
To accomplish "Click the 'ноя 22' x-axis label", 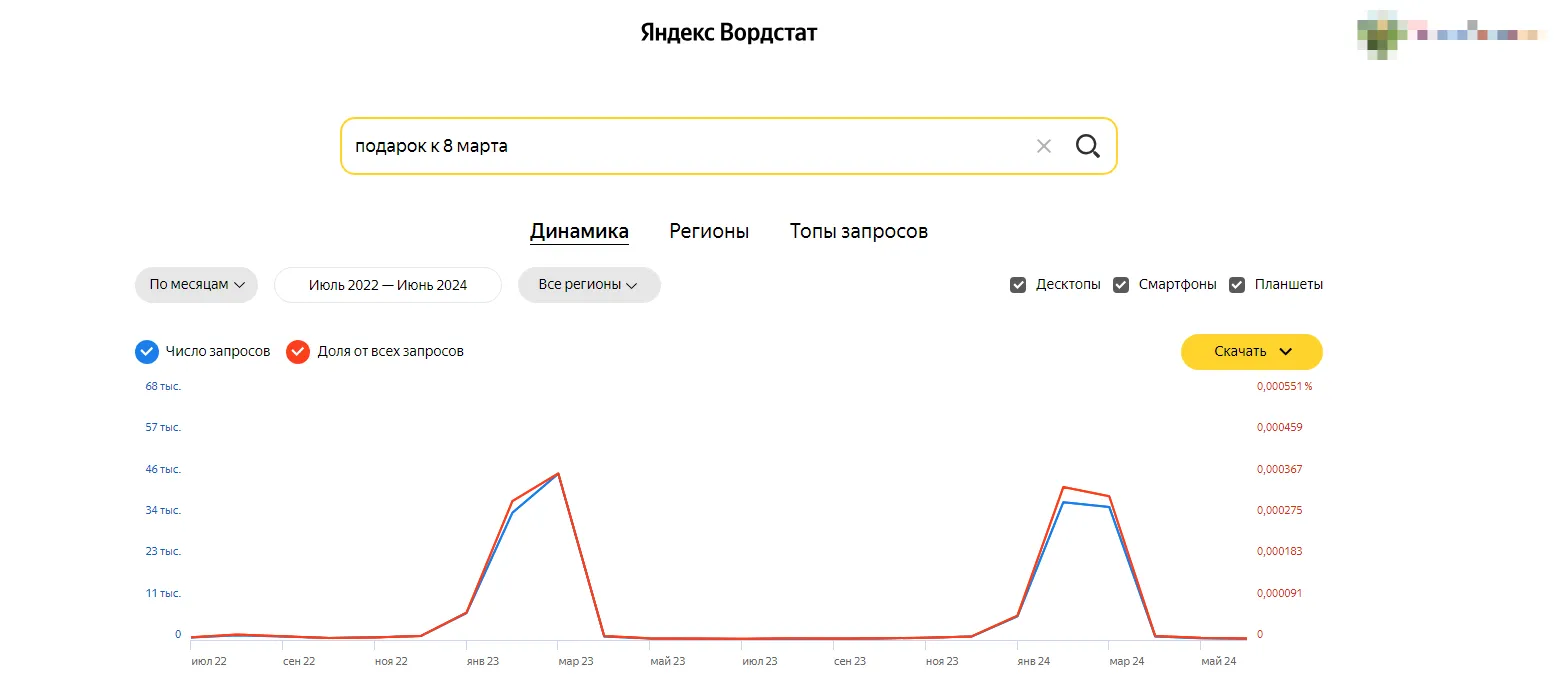I will (x=391, y=661).
